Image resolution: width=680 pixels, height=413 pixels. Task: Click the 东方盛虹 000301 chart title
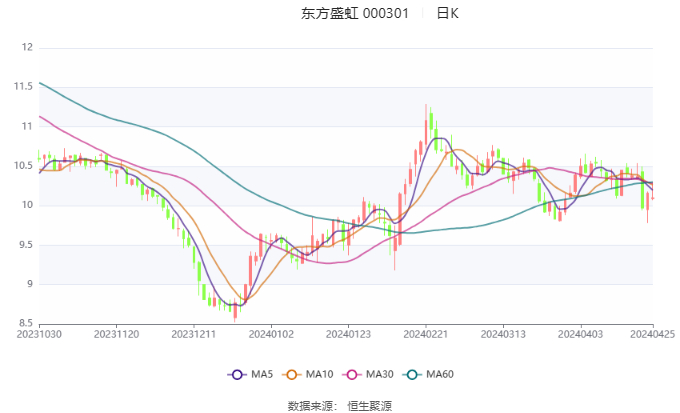[x=355, y=14]
